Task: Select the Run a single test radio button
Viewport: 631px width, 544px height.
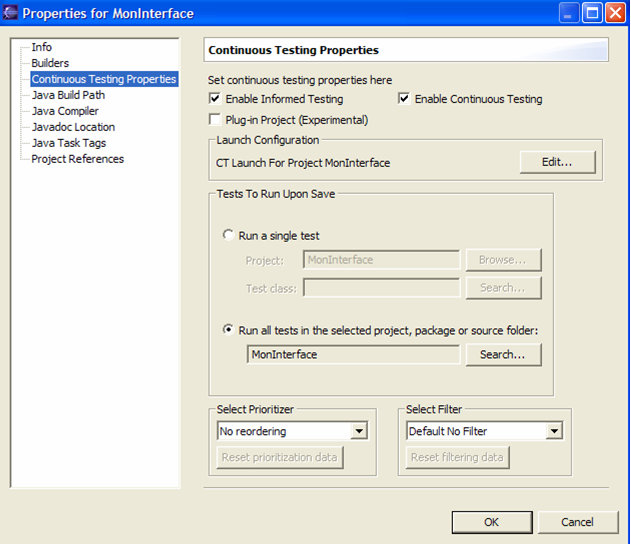Action: (x=229, y=236)
